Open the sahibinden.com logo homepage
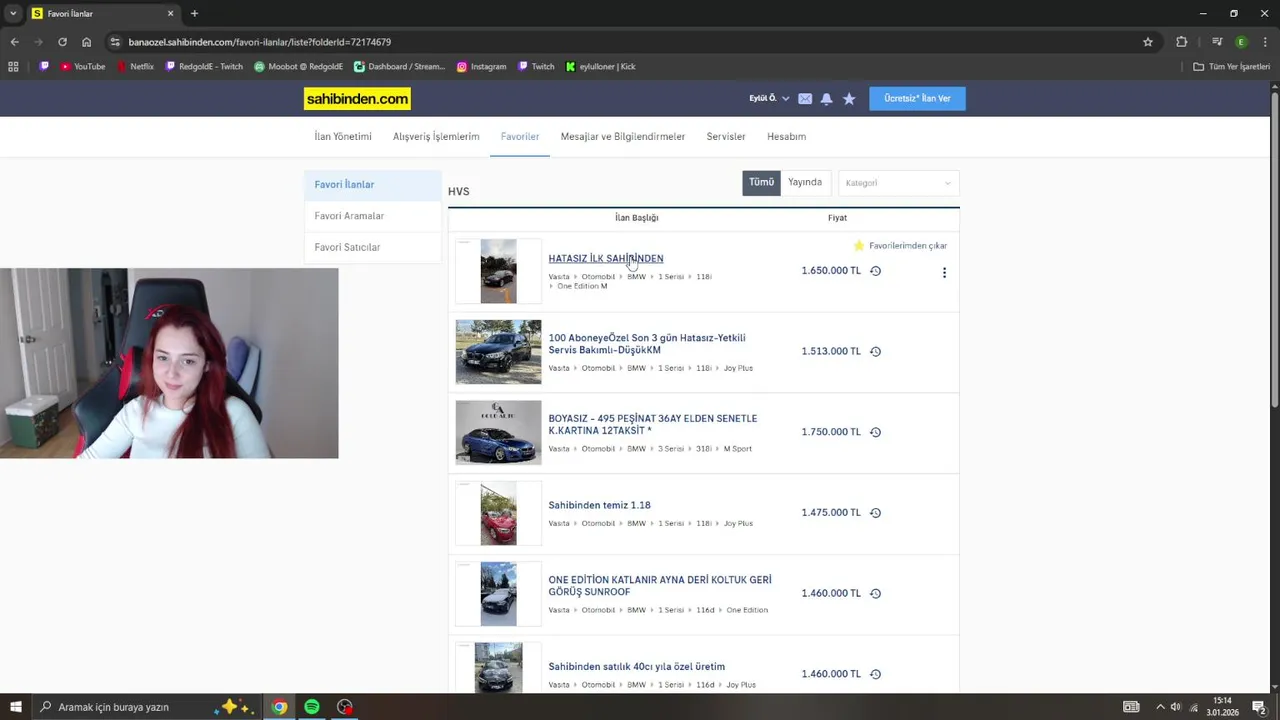This screenshot has height=720, width=1280. [x=357, y=99]
